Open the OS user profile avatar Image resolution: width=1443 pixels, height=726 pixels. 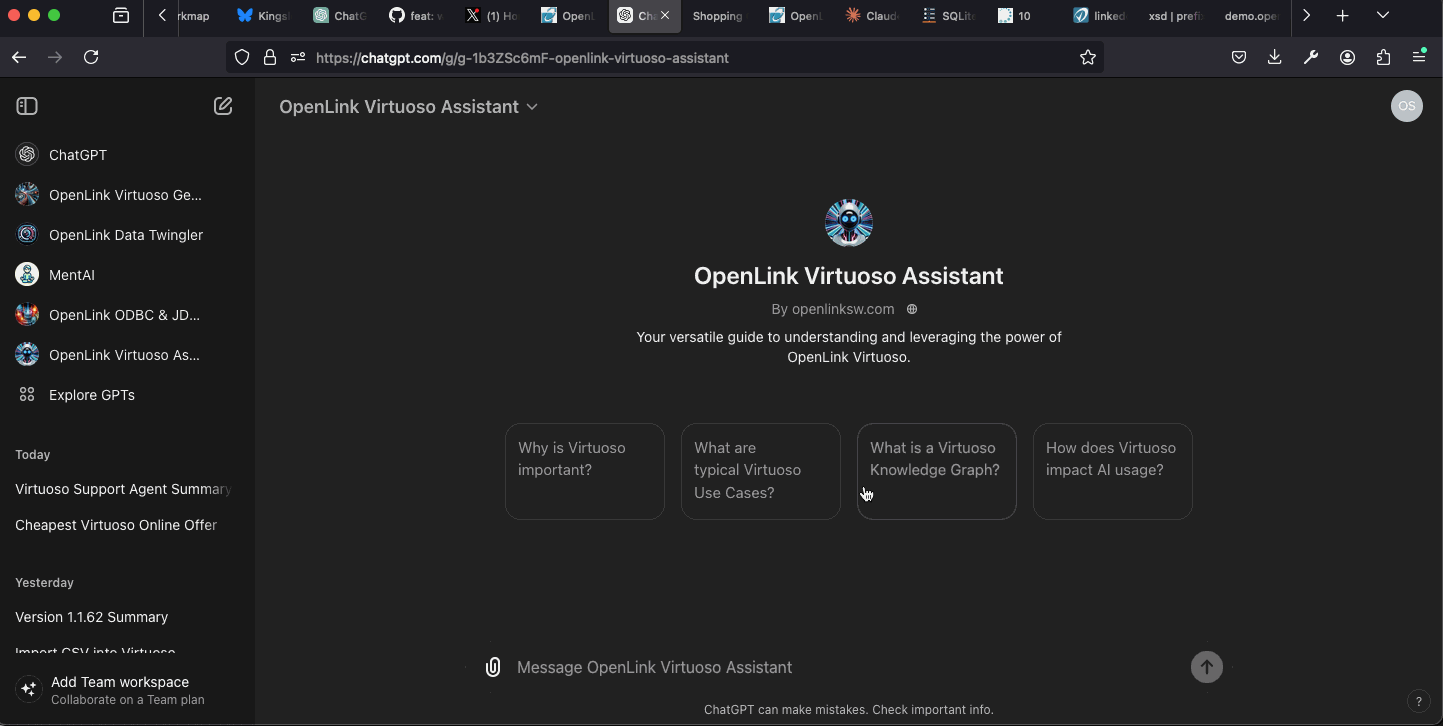pyautogui.click(x=1407, y=106)
